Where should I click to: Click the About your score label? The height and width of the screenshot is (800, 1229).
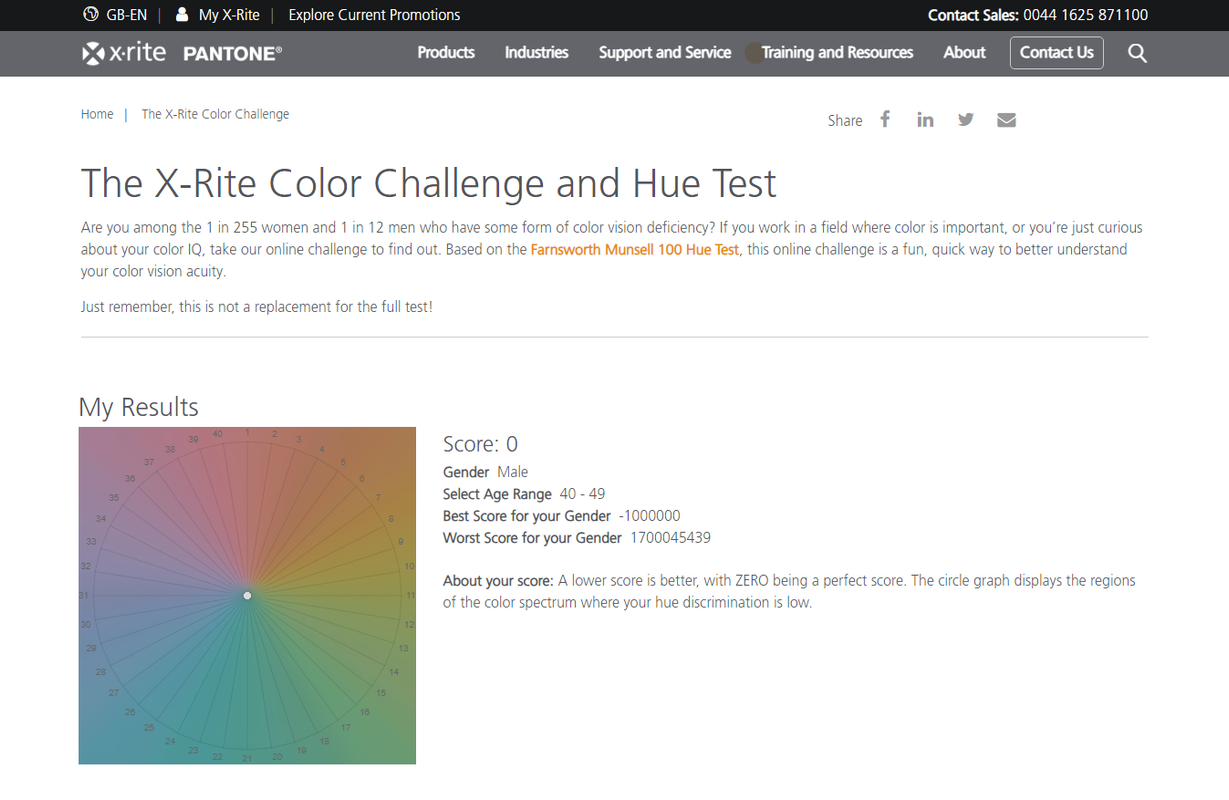(499, 580)
